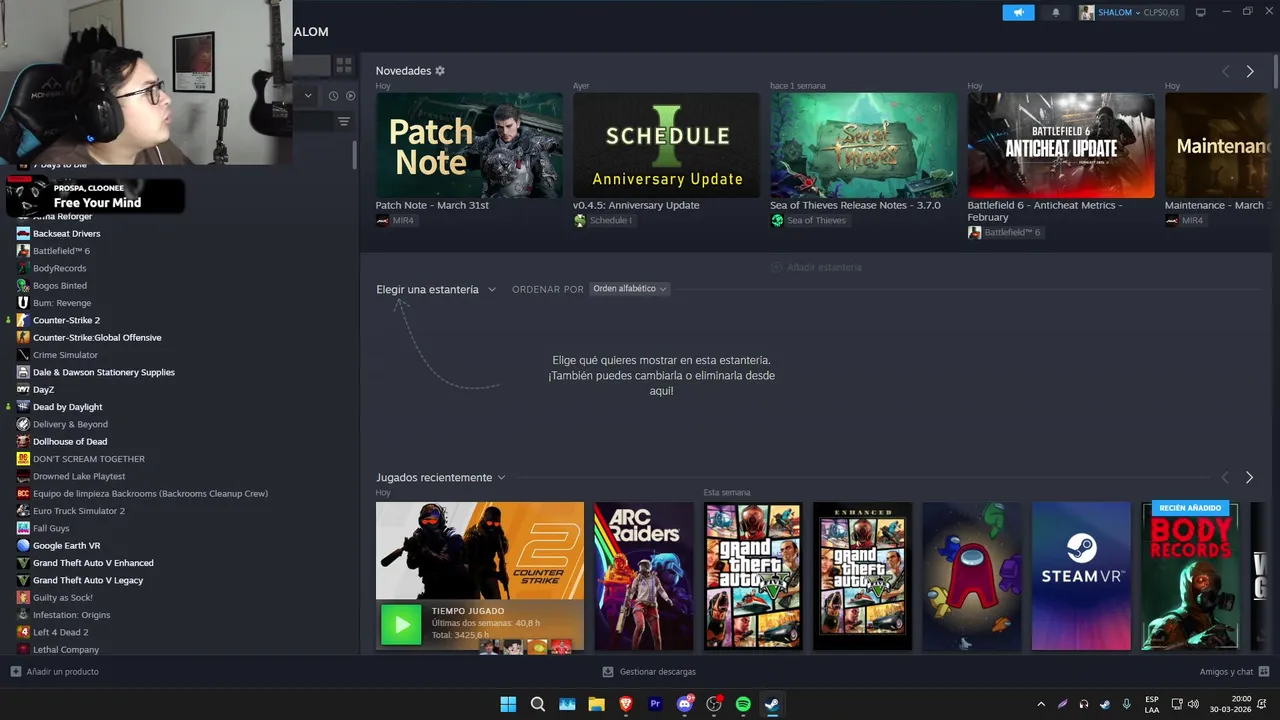The height and width of the screenshot is (720, 1280).
Task: Open Orden alfabético sort dropdown
Action: (x=629, y=289)
